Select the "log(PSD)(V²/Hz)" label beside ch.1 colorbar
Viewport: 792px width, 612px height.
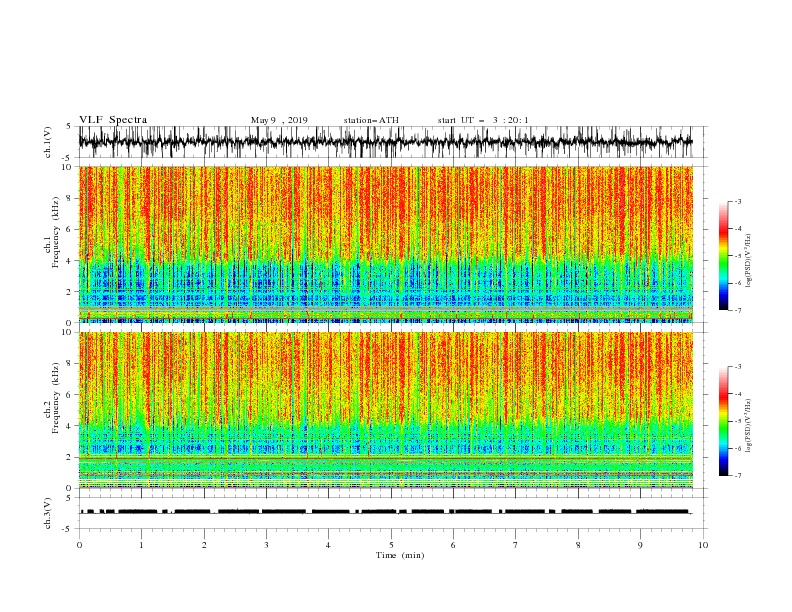click(748, 261)
